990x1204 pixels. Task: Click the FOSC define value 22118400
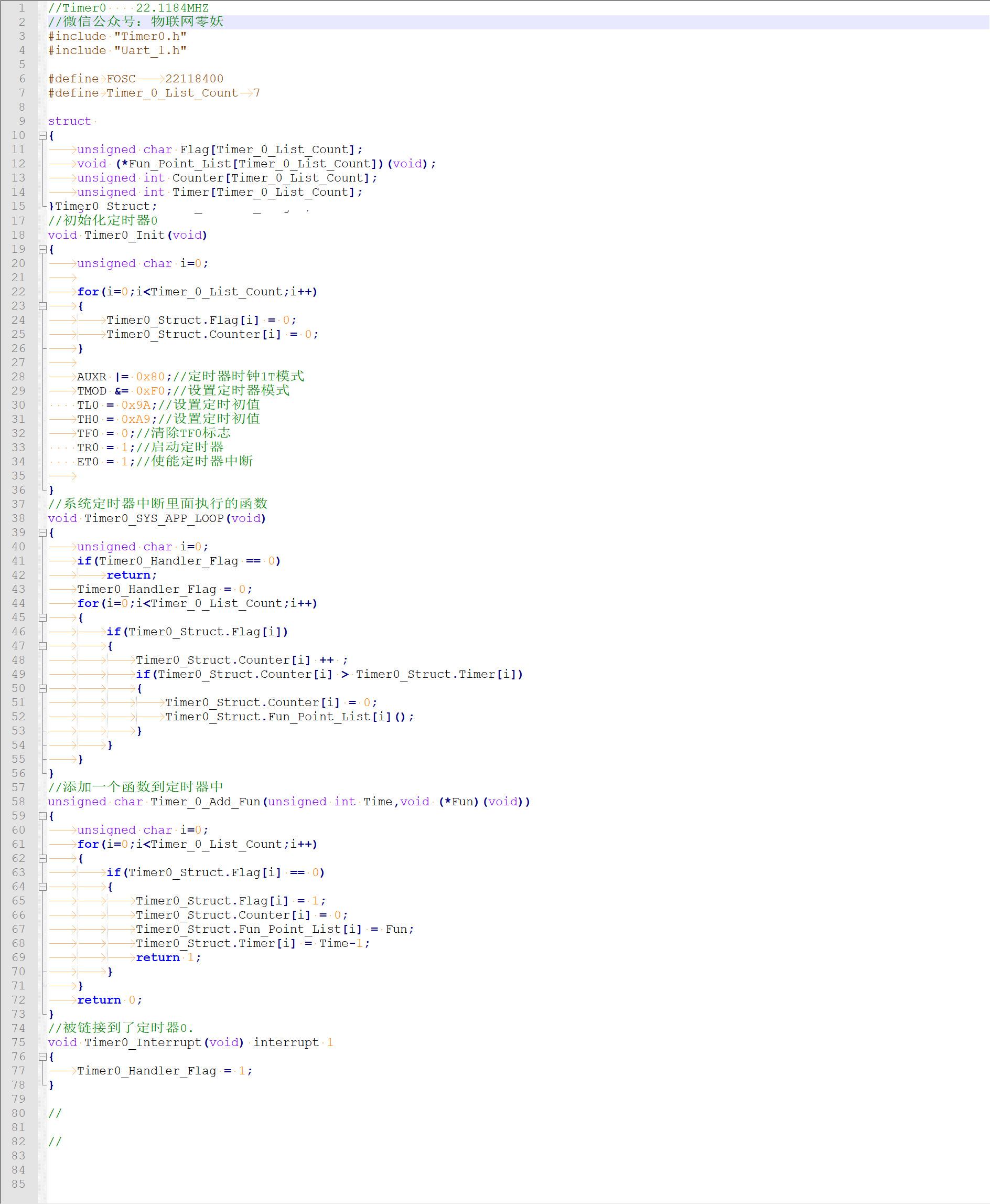[x=195, y=79]
